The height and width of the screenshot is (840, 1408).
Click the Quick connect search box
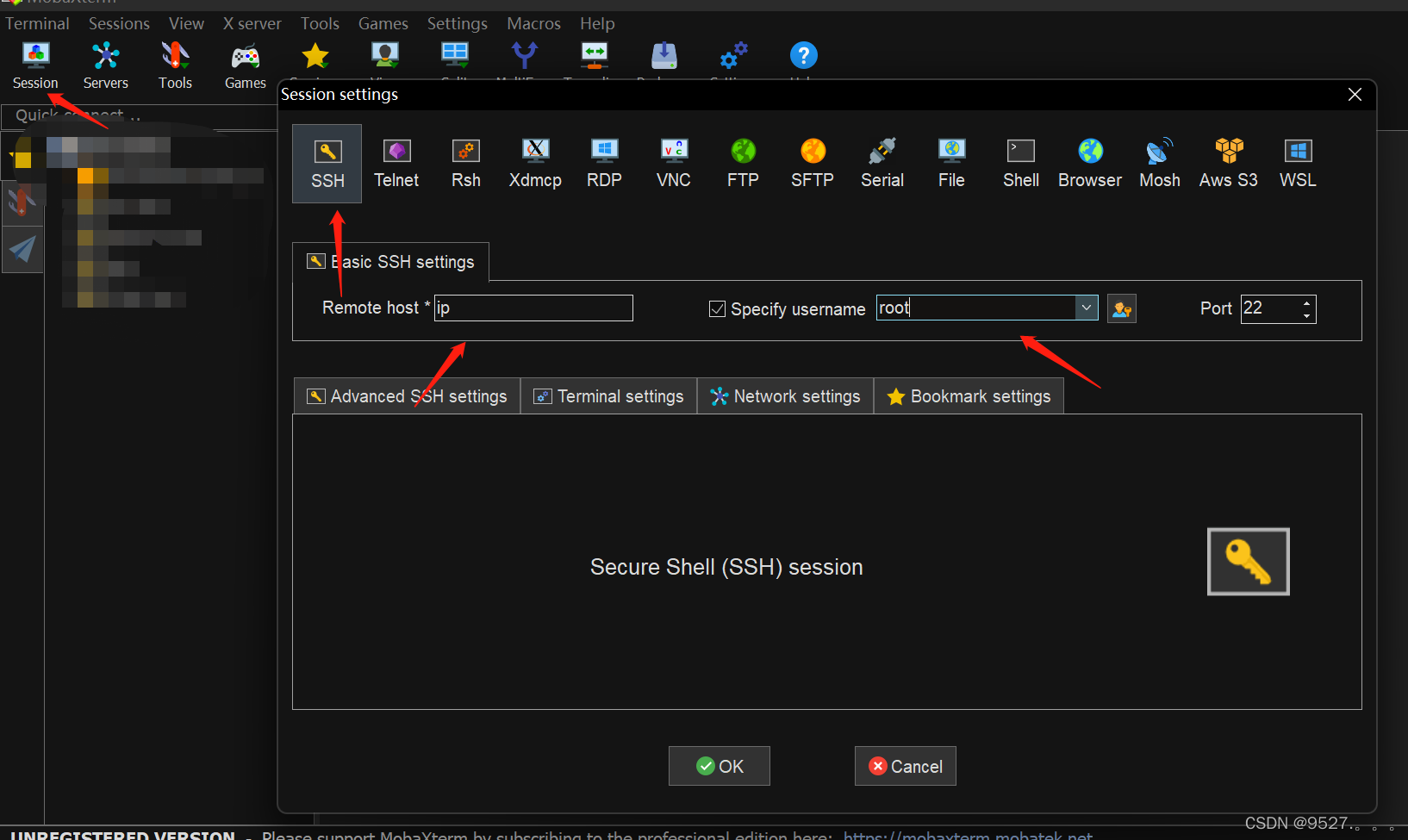138,115
